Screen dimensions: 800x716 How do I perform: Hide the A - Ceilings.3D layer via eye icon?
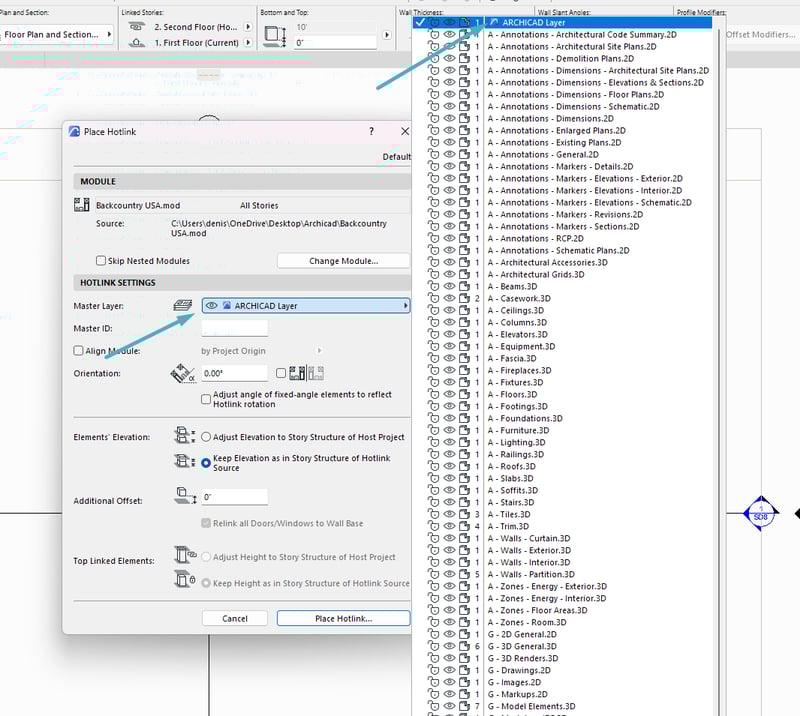(449, 311)
